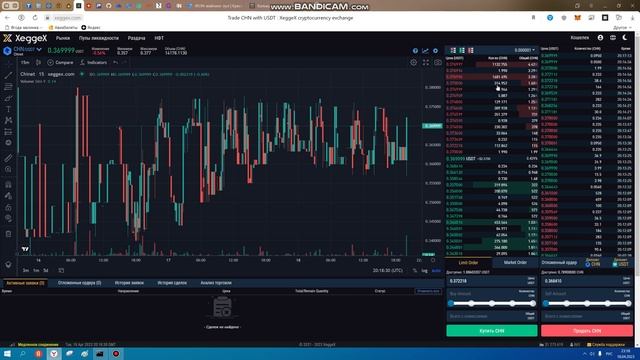Open the Windows Start menu
640x360 pixels.
pyautogui.click(x=7, y=353)
